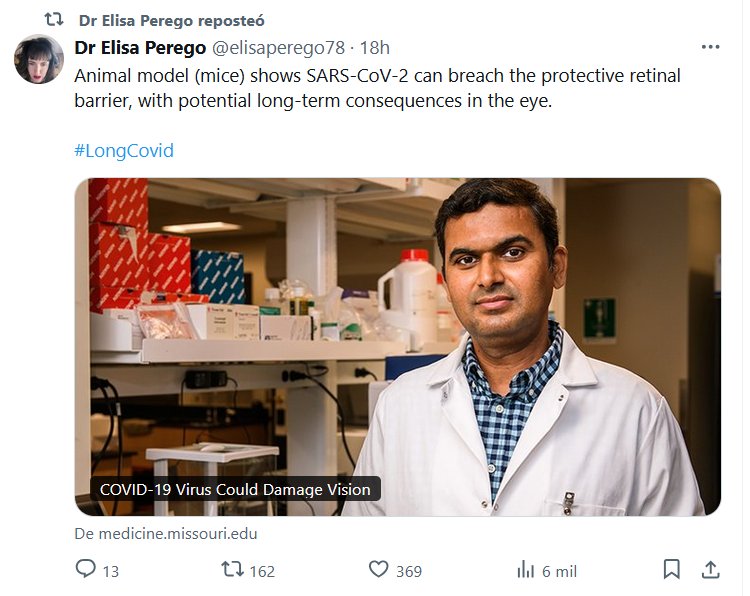Viewport: 750px width, 596px height.
Task: Open the three-dot more options menu
Action: 710,47
